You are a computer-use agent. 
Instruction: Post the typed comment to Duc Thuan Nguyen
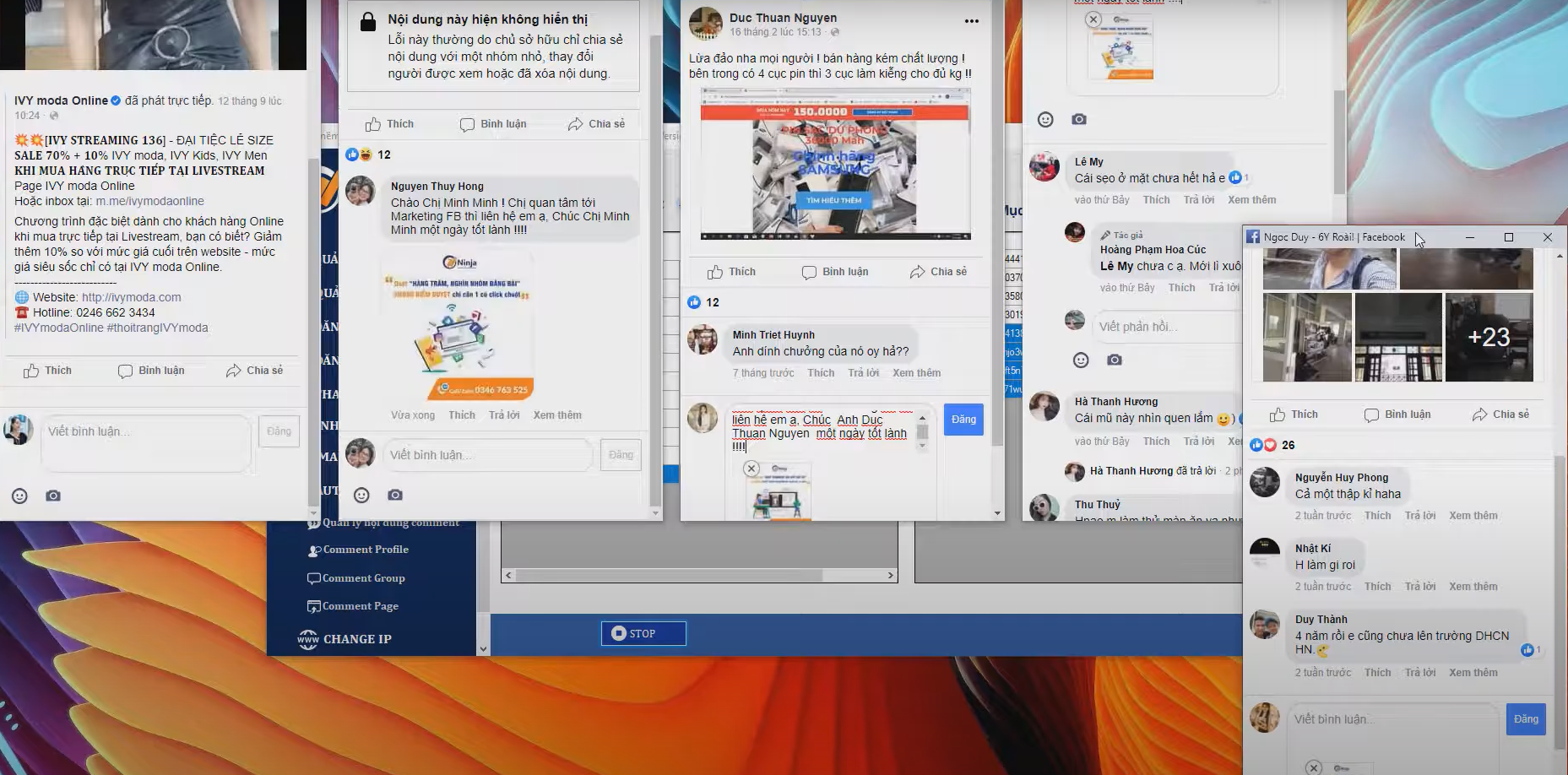point(963,420)
